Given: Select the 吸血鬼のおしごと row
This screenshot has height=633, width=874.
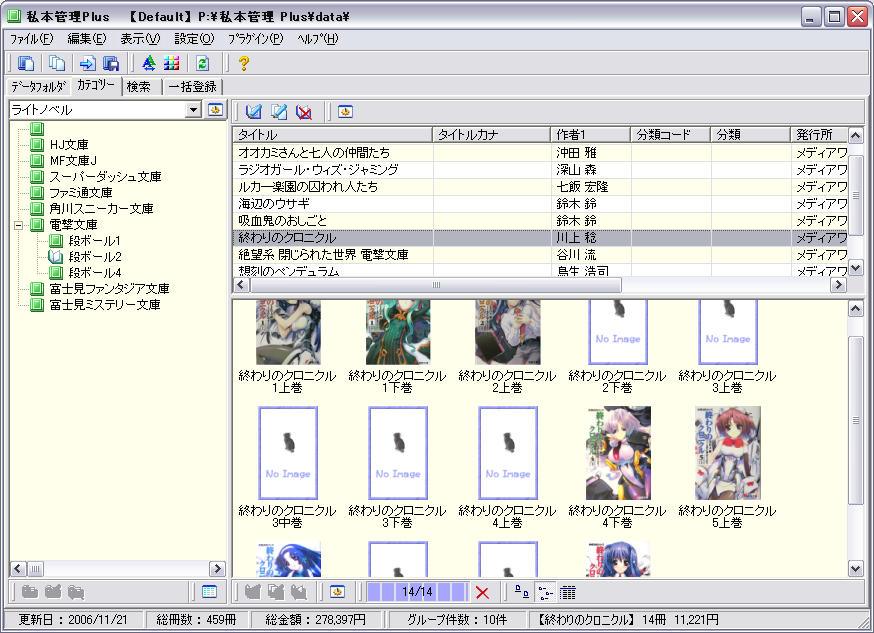Looking at the screenshot, I should tap(540, 221).
